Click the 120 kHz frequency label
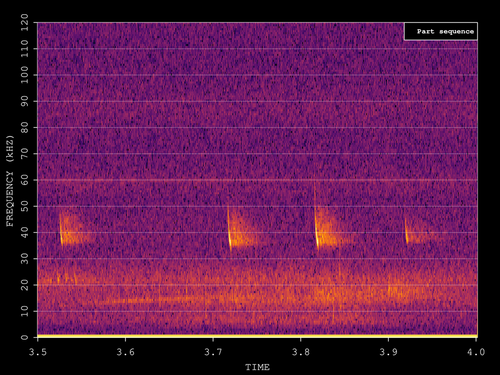This screenshot has width=500, height=375. coord(25,22)
